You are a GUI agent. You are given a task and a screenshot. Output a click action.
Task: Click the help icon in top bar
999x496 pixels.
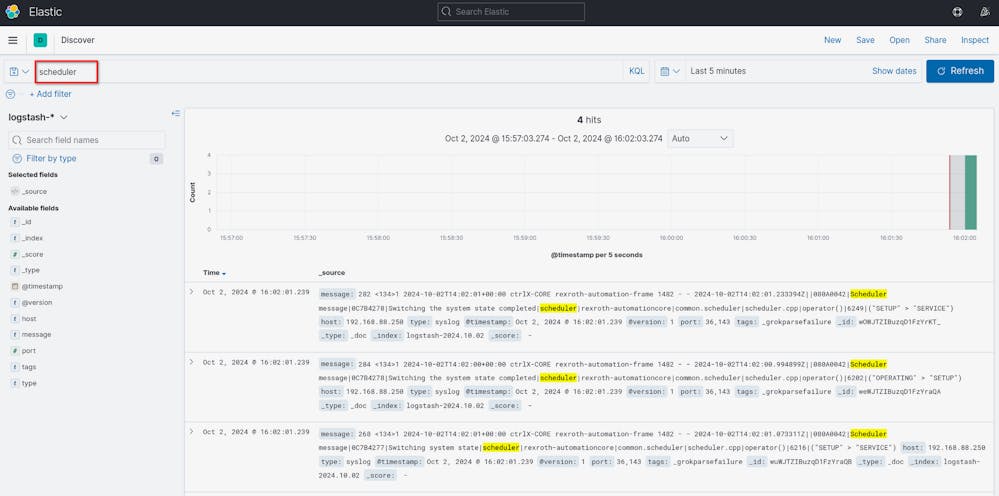pyautogui.click(x=957, y=12)
